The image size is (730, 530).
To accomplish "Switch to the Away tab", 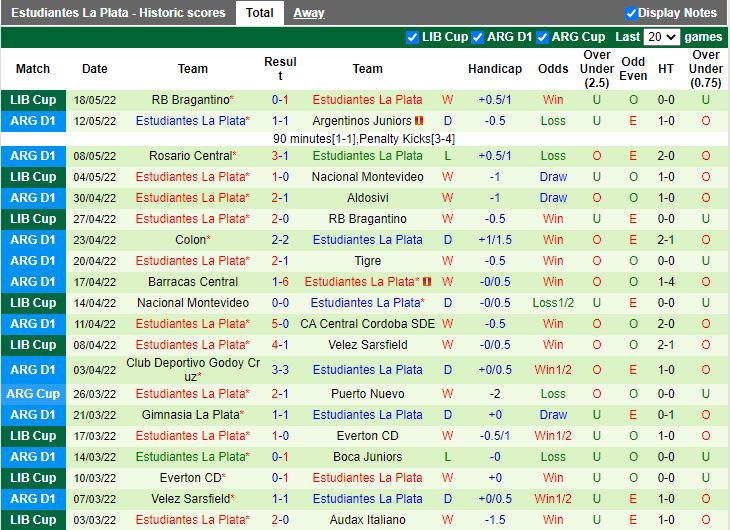I will point(308,13).
